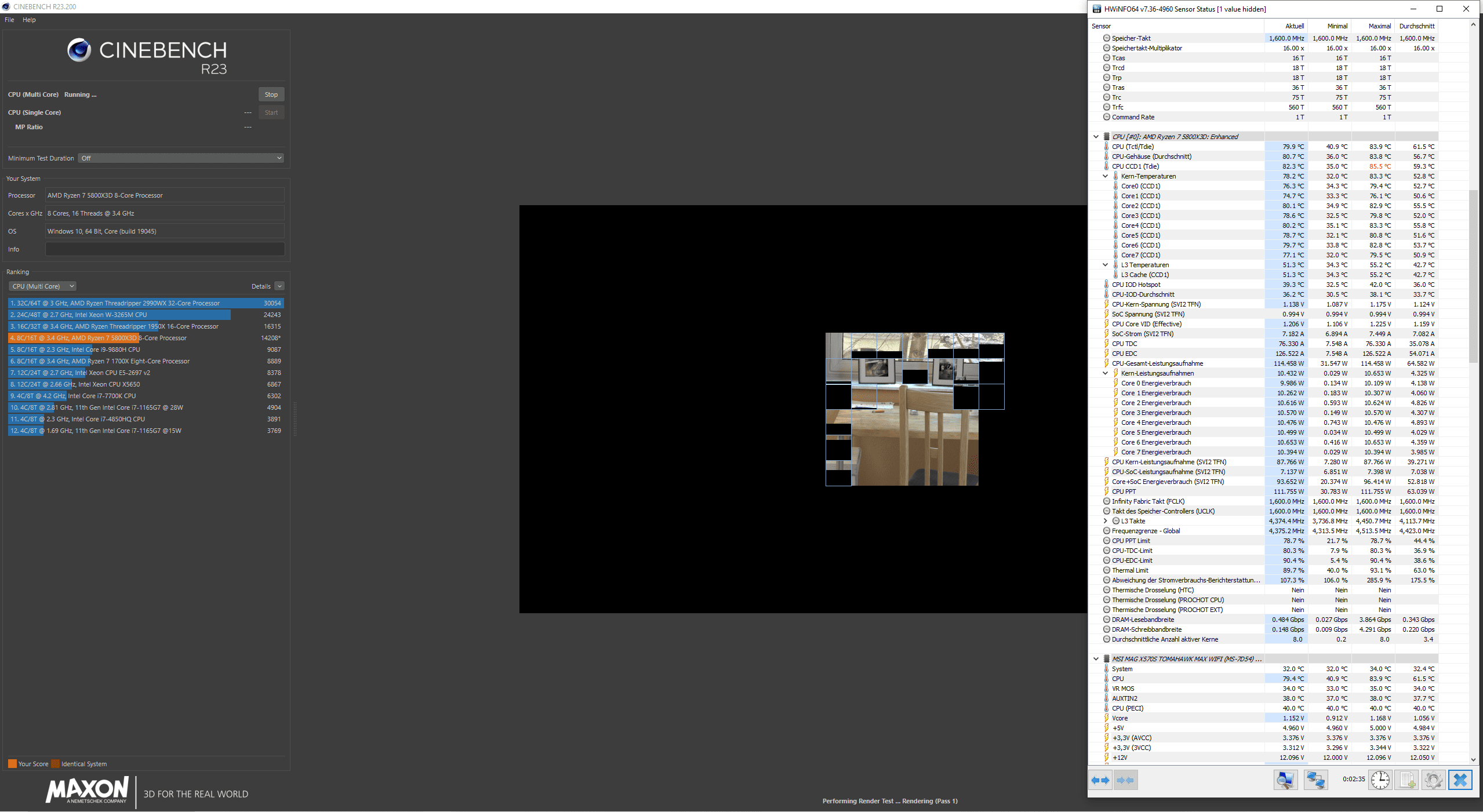Click HWiNFO scrollbar down arrow

(x=1473, y=759)
